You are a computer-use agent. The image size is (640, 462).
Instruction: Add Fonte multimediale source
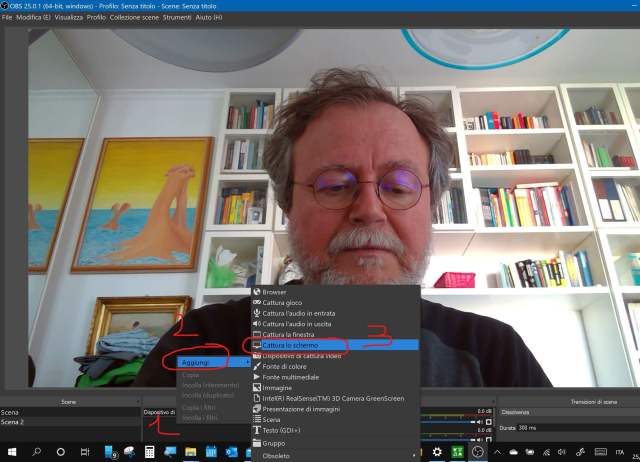(x=291, y=377)
